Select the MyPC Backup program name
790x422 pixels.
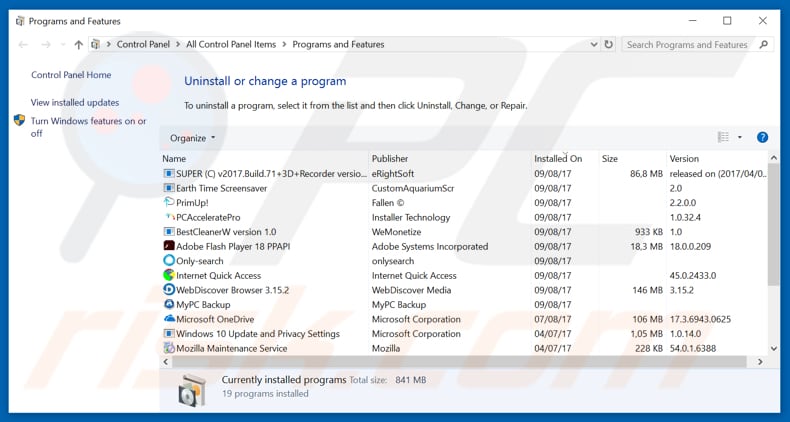coord(203,305)
